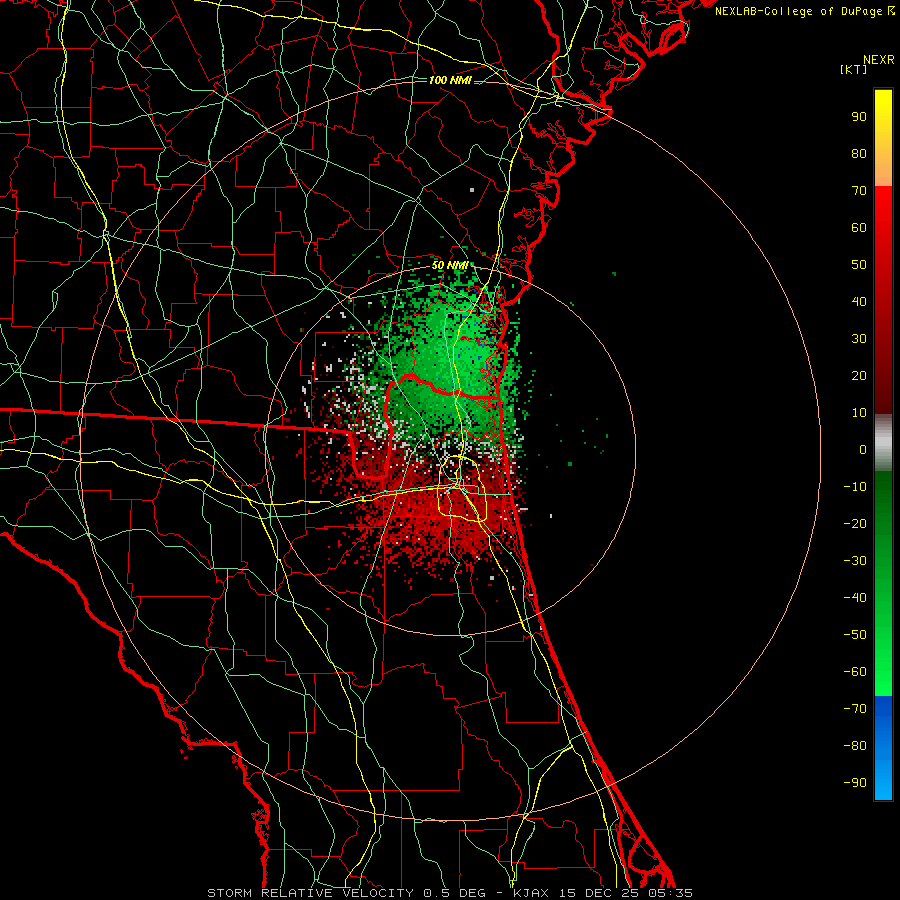
Task: Click the -90 value on the velocity scale
Action: 855,783
